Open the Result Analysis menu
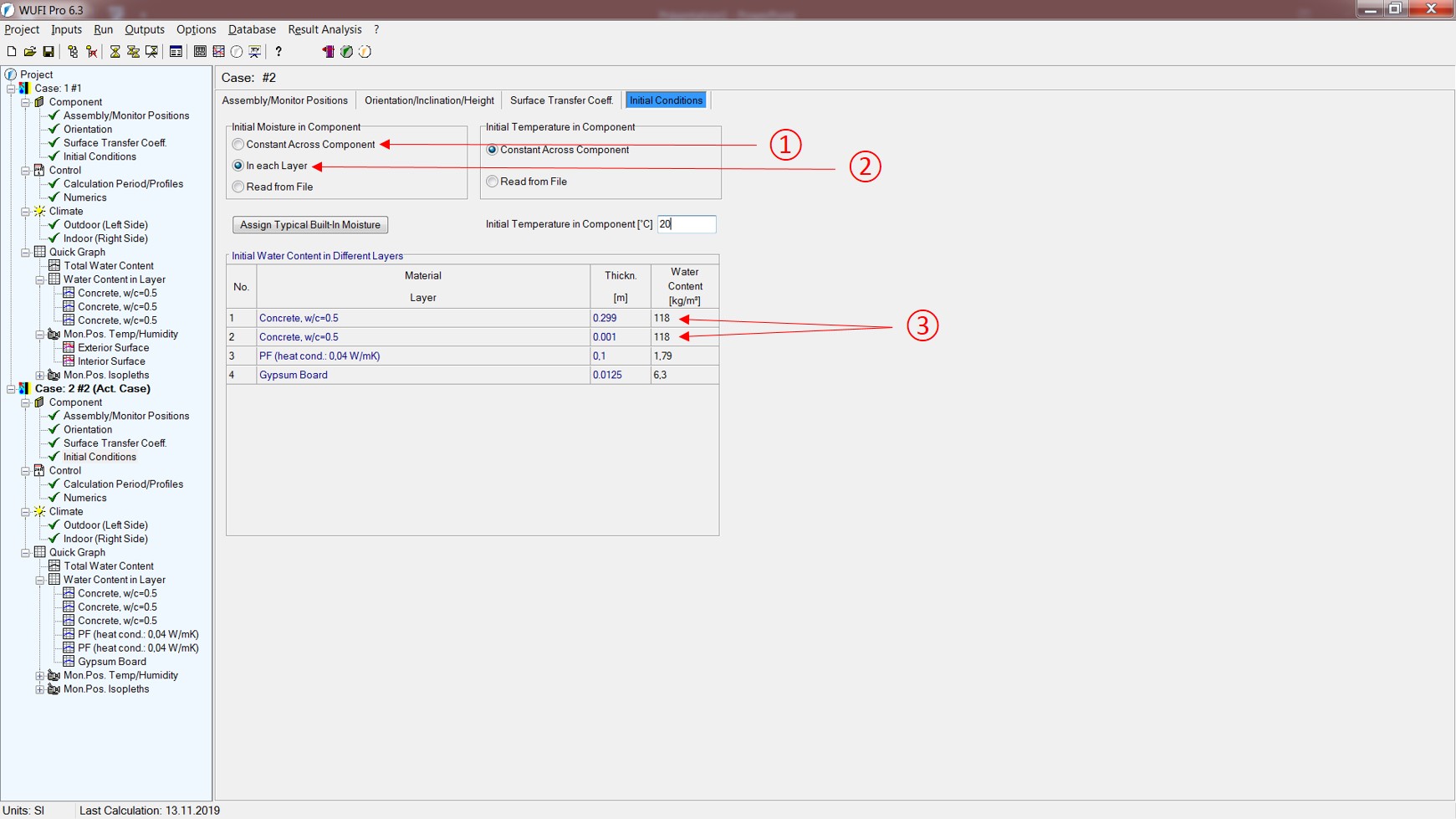1456x819 pixels. coord(324,29)
